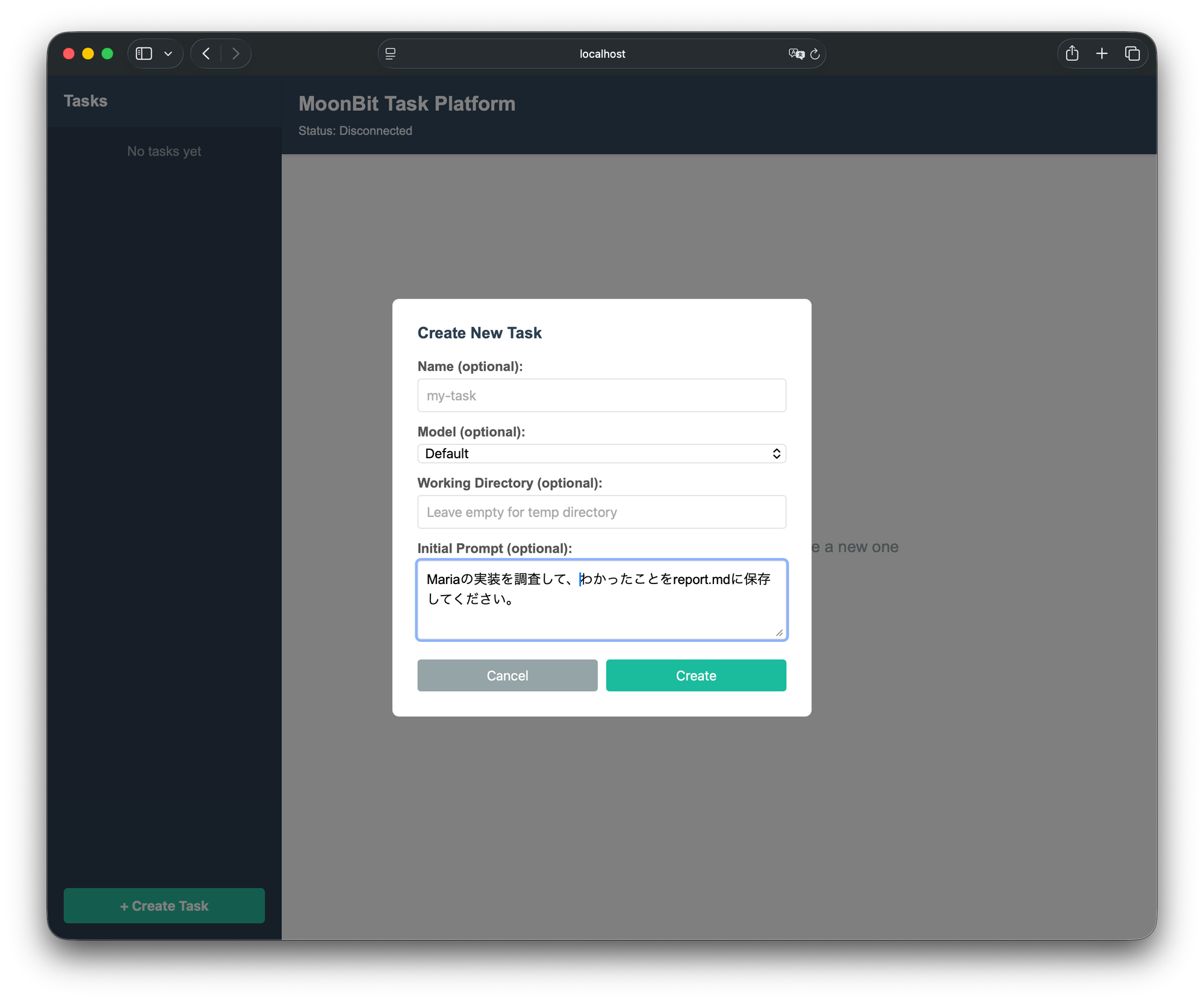The image size is (1204, 1002).
Task: Go back with the back arrow
Action: (x=206, y=54)
